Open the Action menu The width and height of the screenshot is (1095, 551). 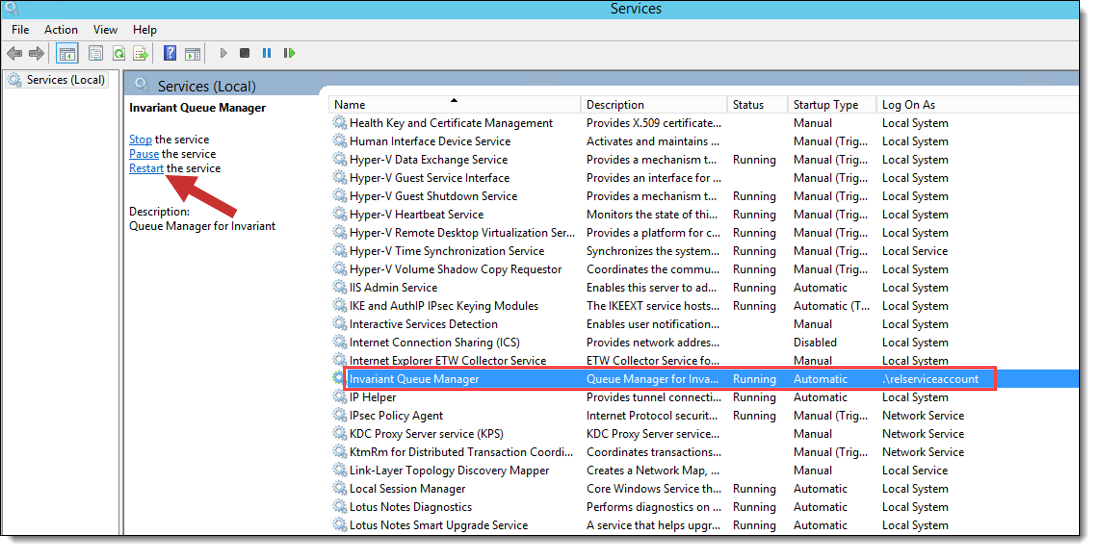61,30
